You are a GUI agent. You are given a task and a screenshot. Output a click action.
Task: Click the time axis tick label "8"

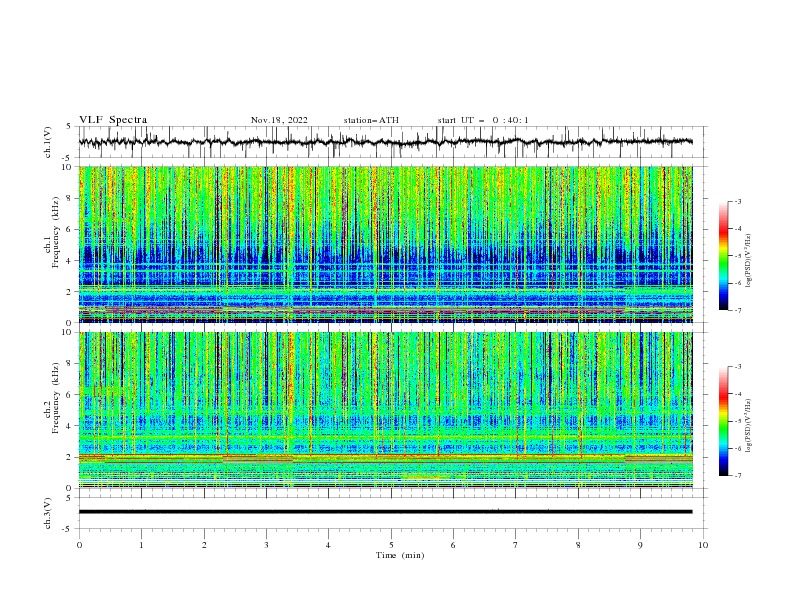[578, 545]
